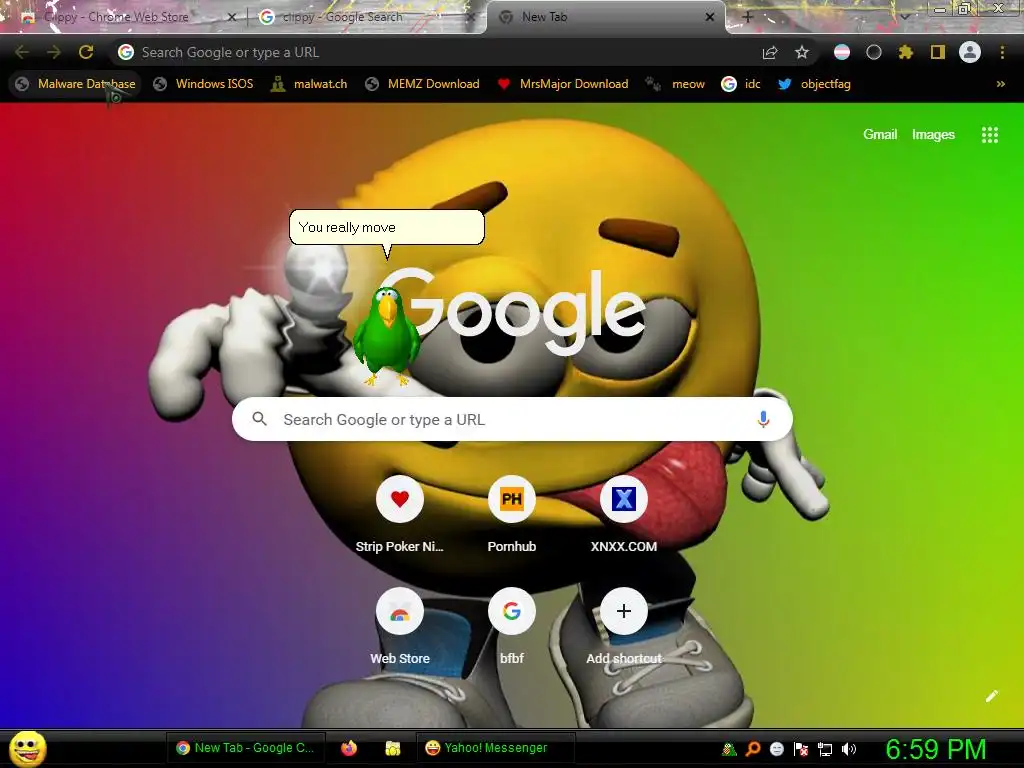Viewport: 1024px width, 768px height.
Task: Open the MrsMajor Download bookmark
Action: pyautogui.click(x=563, y=84)
